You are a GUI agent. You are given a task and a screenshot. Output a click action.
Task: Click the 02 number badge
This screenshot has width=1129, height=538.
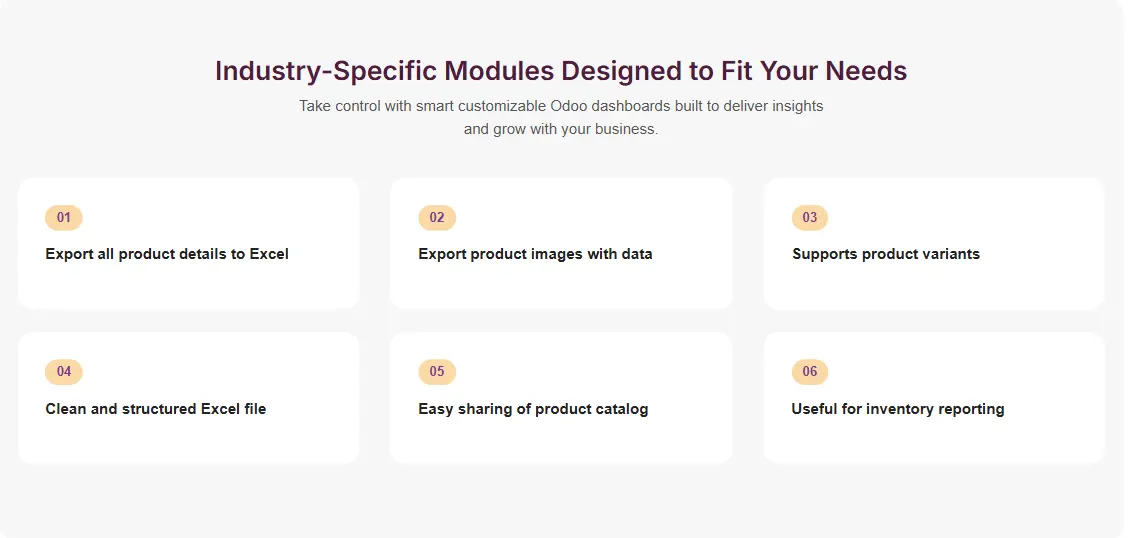437,218
